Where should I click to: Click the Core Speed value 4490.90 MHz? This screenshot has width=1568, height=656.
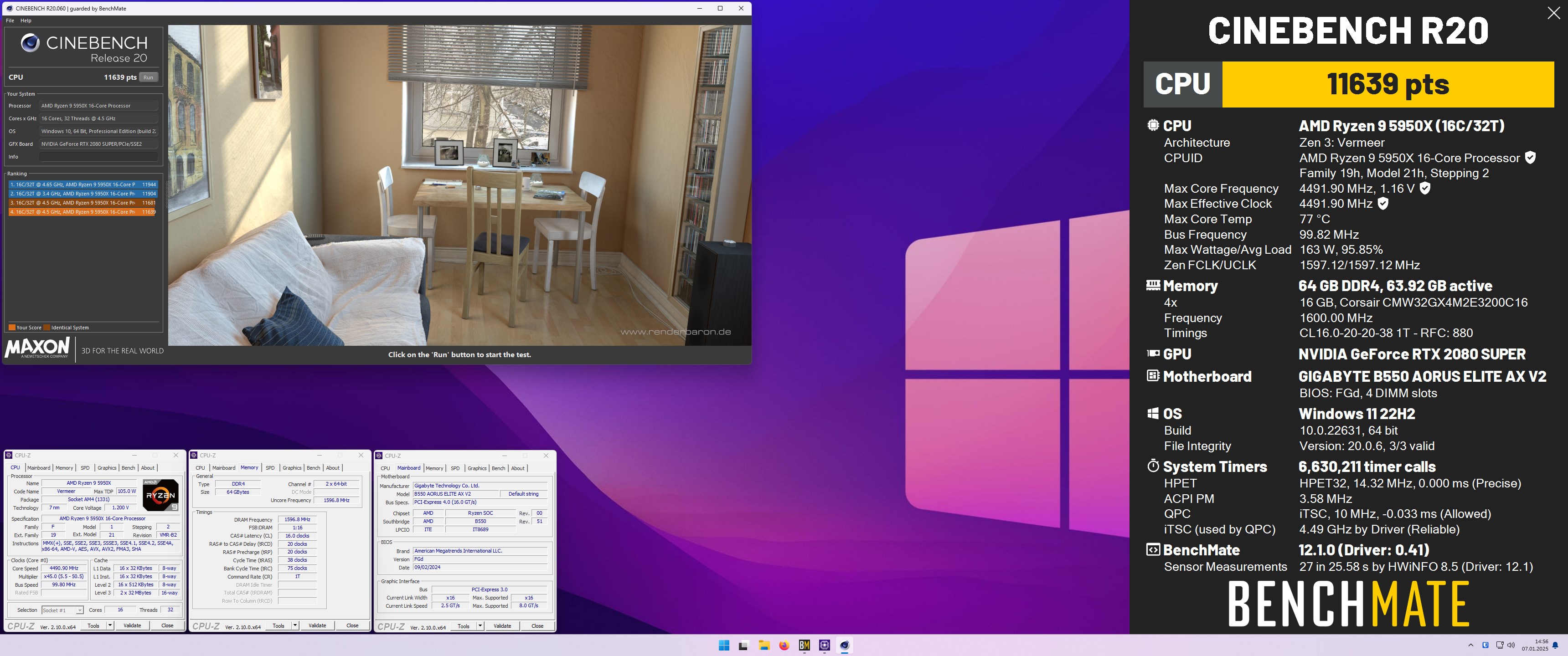pyautogui.click(x=64, y=569)
